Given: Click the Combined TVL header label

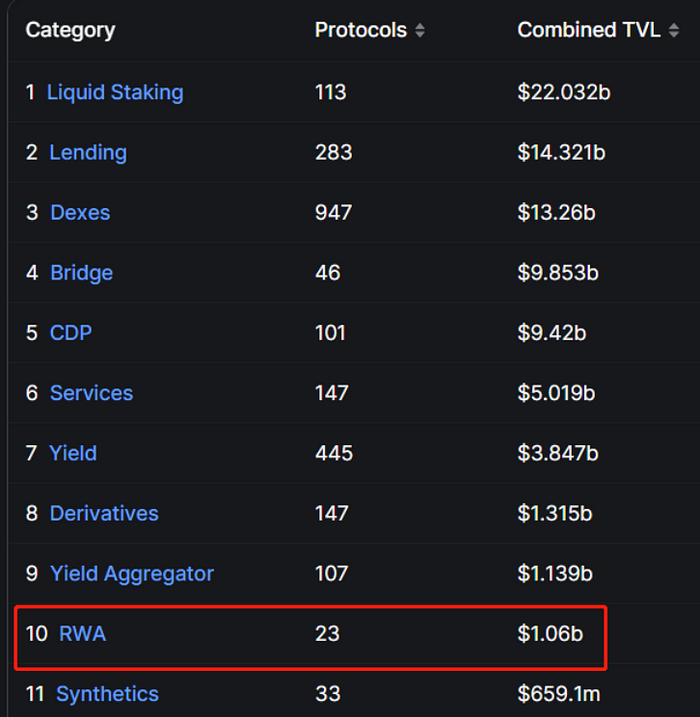Looking at the screenshot, I should coord(588,30).
